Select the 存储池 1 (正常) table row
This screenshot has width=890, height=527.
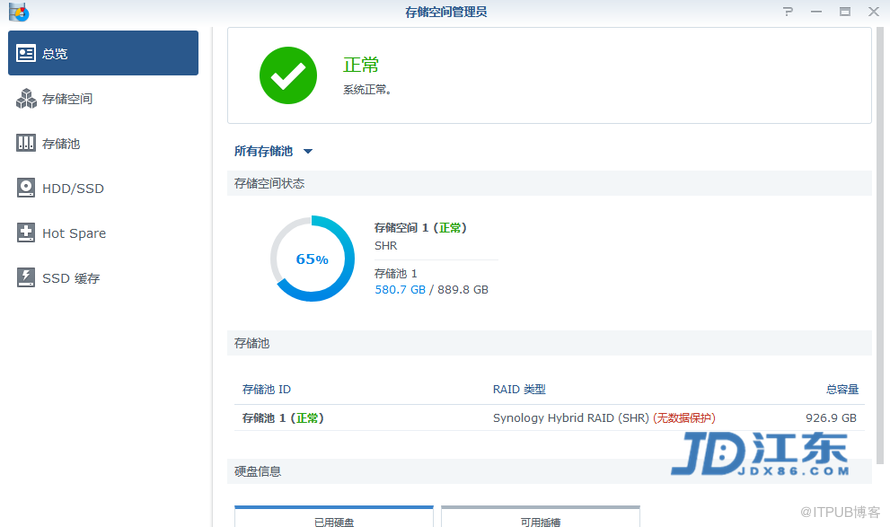tap(548, 418)
